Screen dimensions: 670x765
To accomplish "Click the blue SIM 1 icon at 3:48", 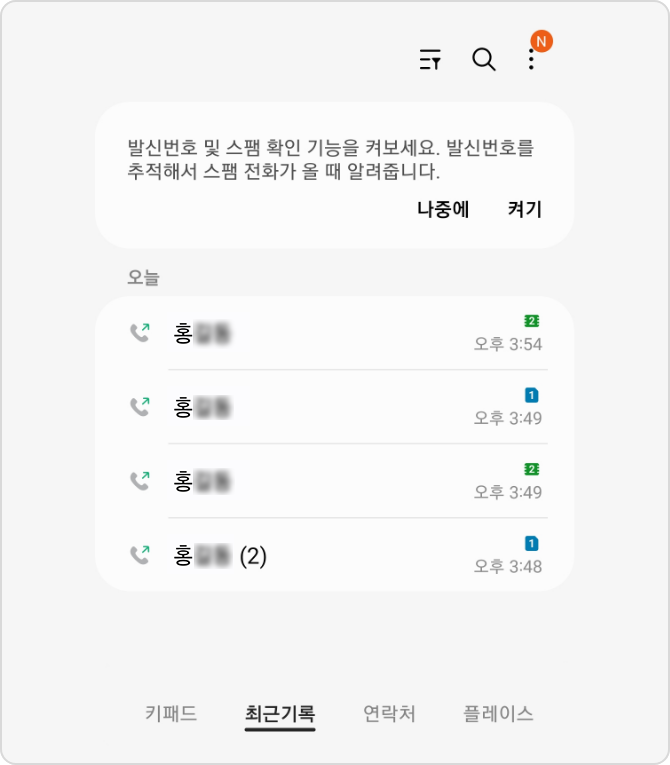I will tap(532, 543).
